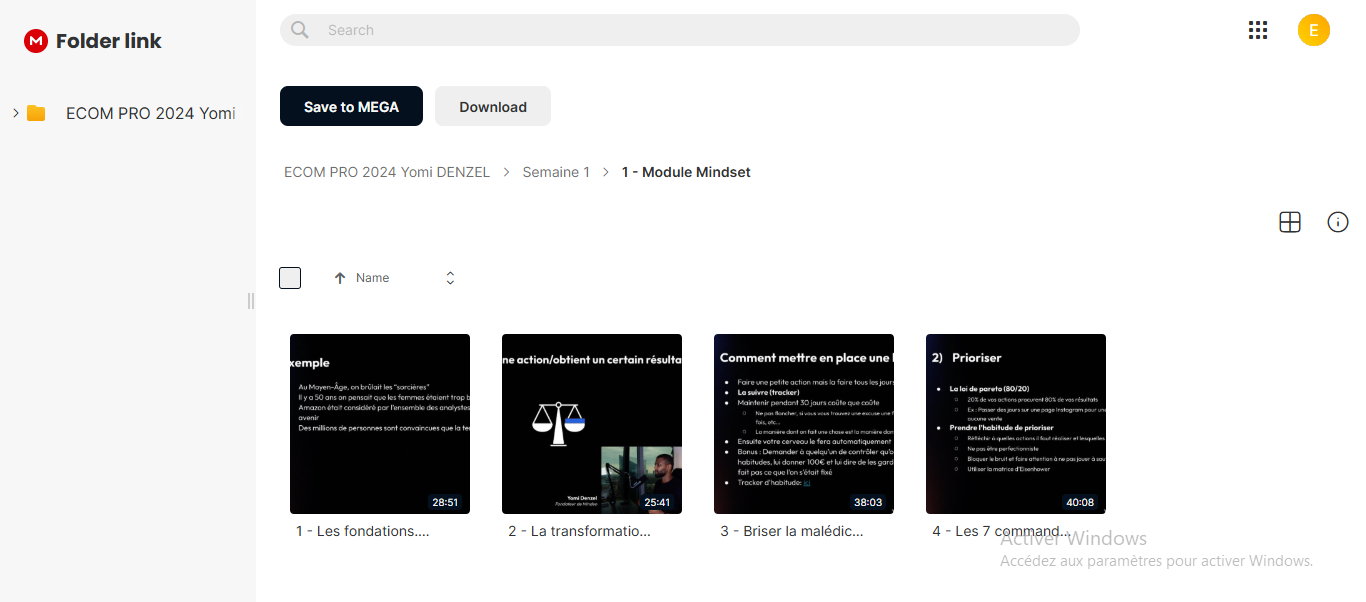
Task: Open the 1 - Les fondations video thumbnail
Action: point(380,424)
